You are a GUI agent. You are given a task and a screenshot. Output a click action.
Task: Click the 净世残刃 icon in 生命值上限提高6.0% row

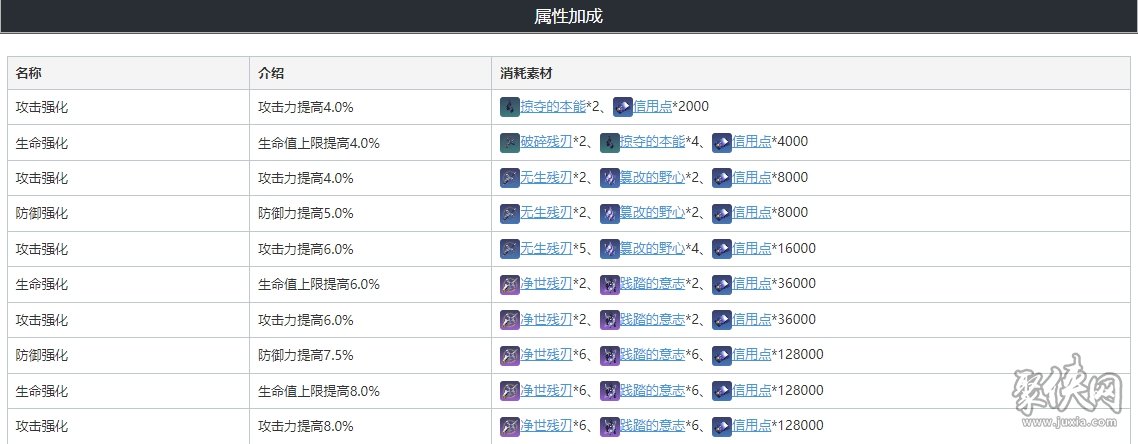pos(509,284)
